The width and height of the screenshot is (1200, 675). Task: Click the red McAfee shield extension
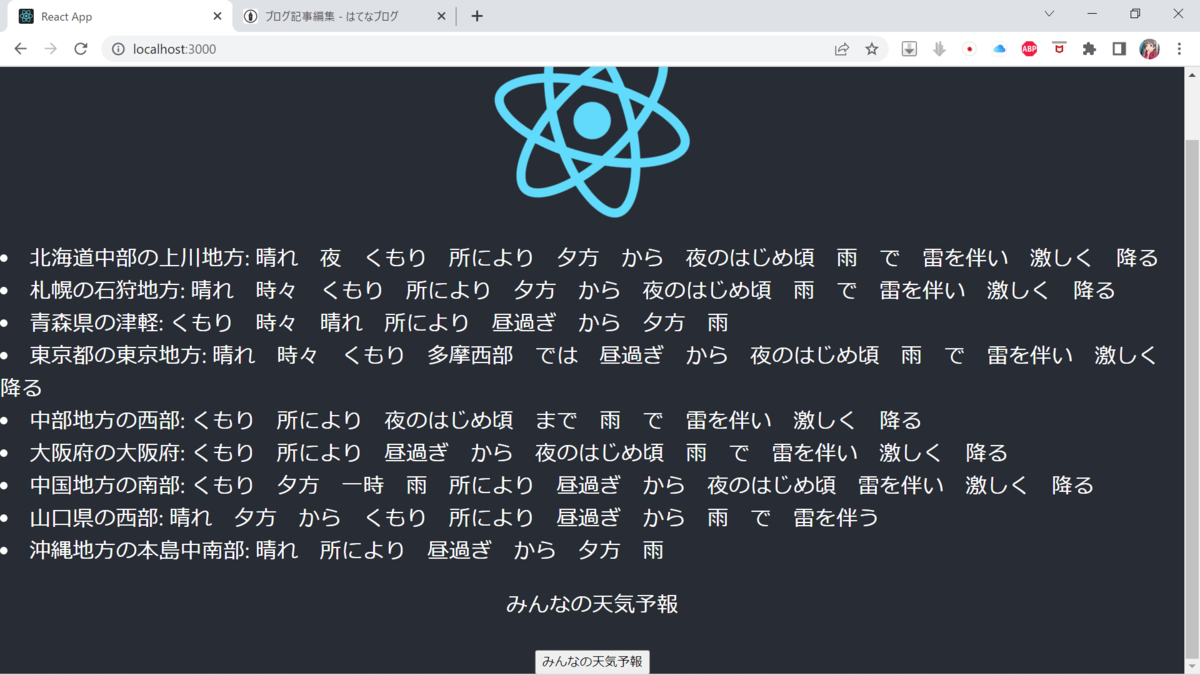(1059, 48)
